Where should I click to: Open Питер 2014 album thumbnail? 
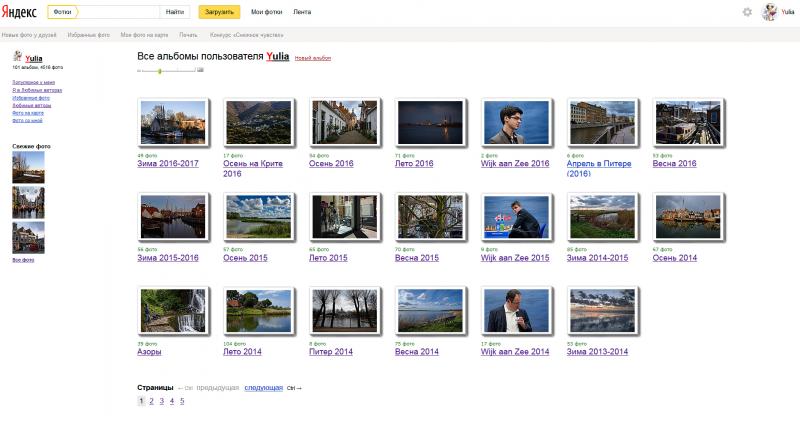(x=345, y=311)
